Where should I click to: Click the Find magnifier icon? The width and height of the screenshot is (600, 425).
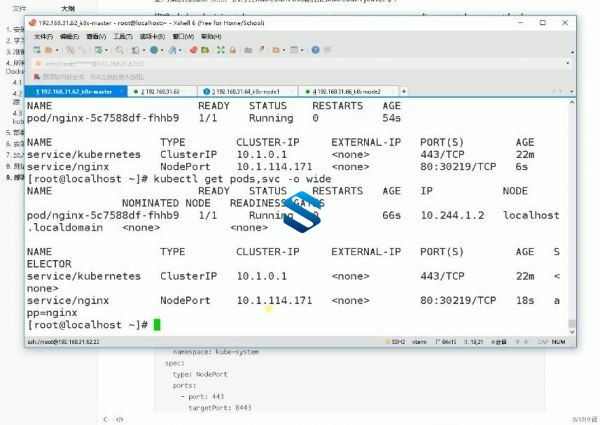click(x=120, y=50)
